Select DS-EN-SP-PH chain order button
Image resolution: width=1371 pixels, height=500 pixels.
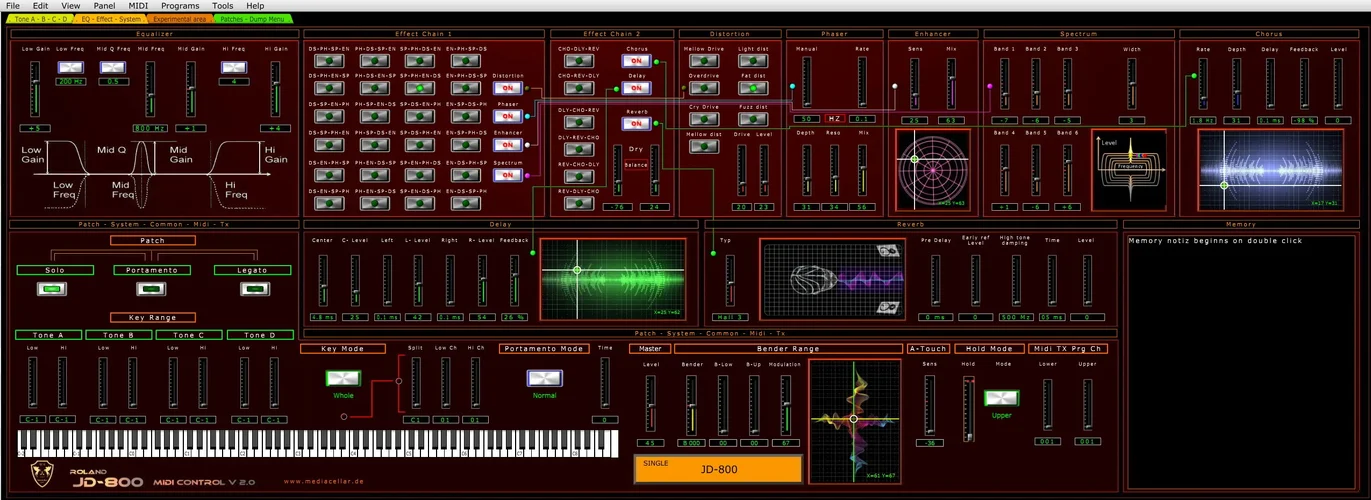point(329,204)
